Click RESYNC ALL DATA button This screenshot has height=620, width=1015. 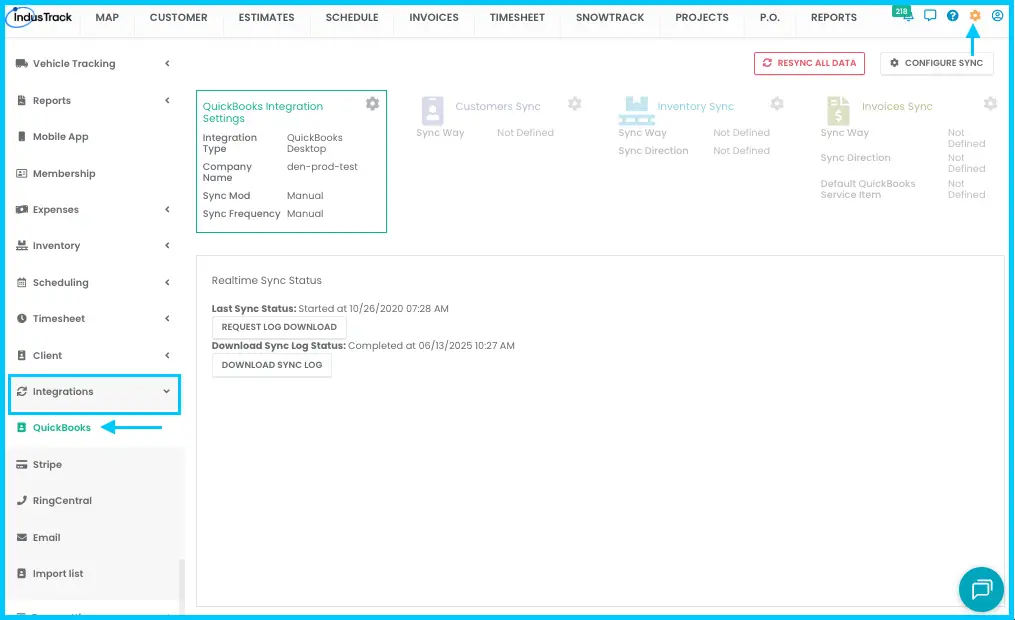[x=809, y=63]
